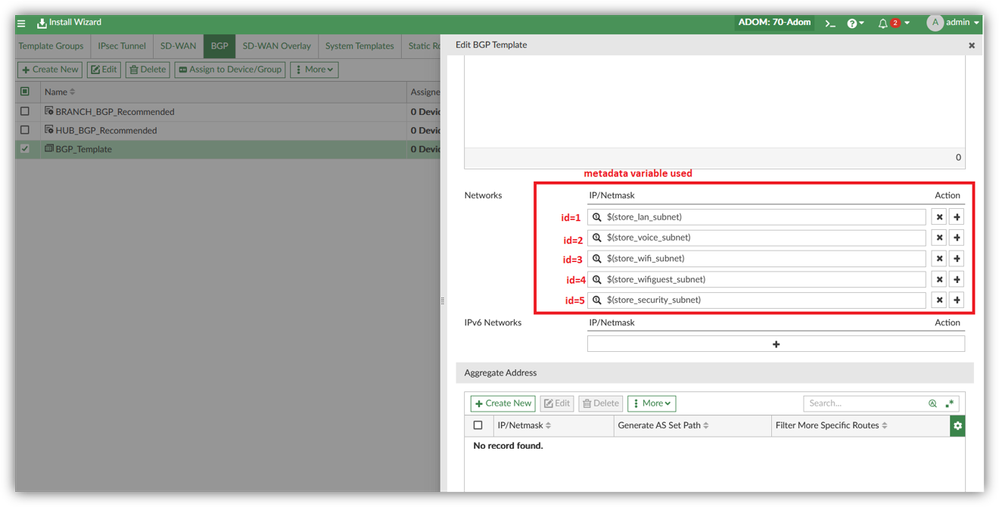Screen dimensions: 999x507
Task: Add an IPv6 Networks entry
Action: tap(776, 344)
